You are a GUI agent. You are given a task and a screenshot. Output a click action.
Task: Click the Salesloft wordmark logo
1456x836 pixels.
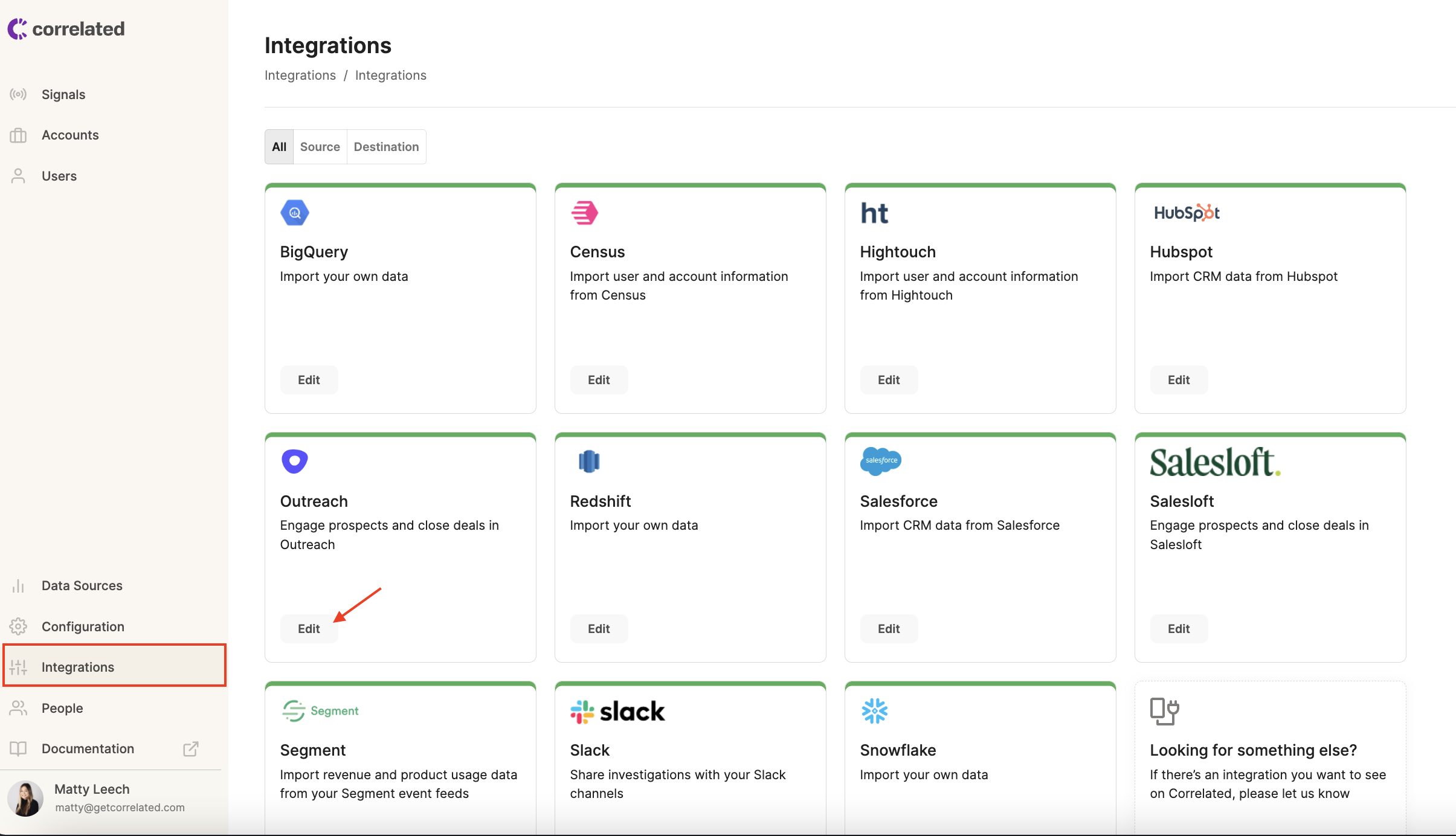(1215, 462)
